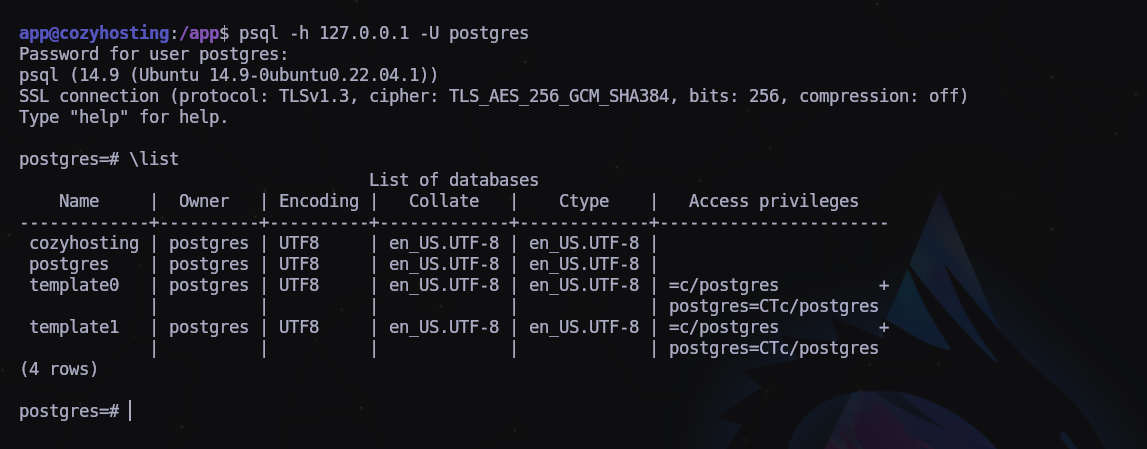Click the template0 database row name
1147x449 pixels.
point(74,285)
